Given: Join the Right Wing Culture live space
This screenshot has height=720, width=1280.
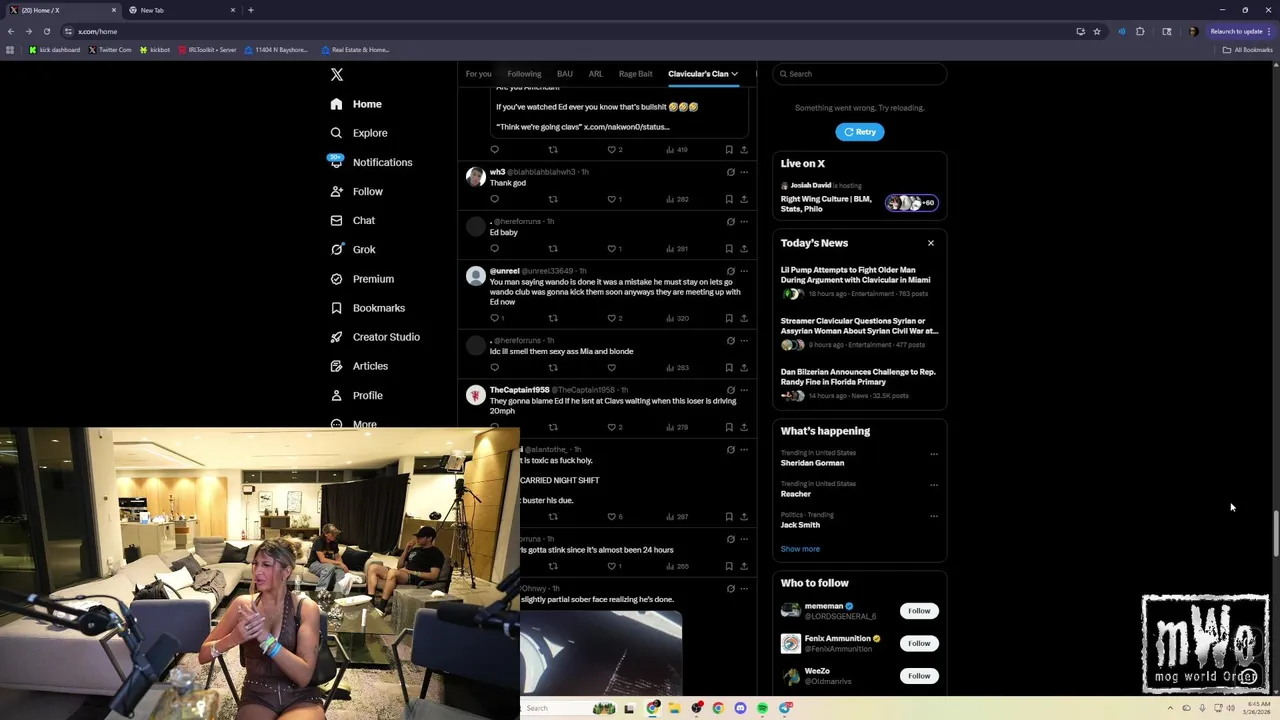Looking at the screenshot, I should [x=860, y=197].
